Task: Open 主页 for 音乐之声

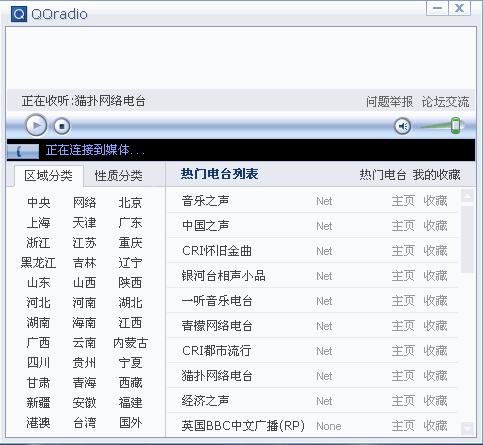Action: pos(403,201)
